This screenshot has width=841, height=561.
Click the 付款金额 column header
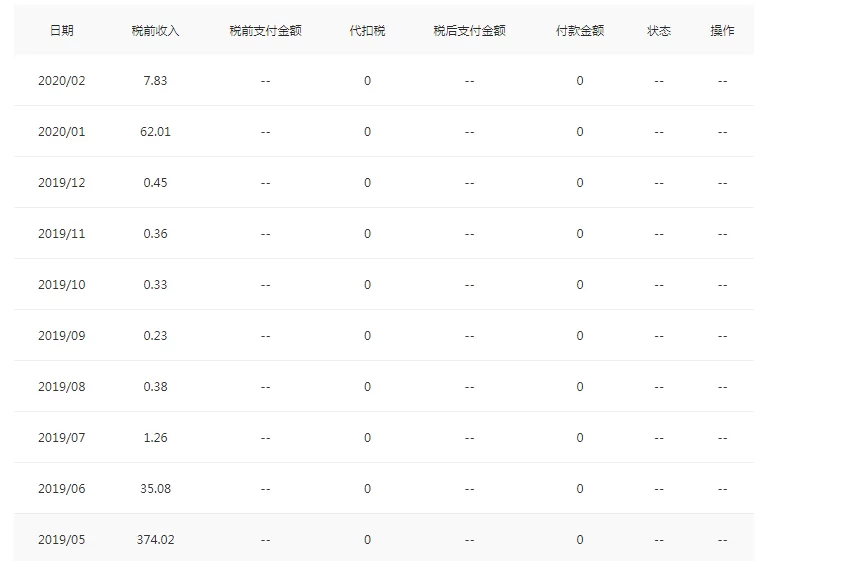580,31
